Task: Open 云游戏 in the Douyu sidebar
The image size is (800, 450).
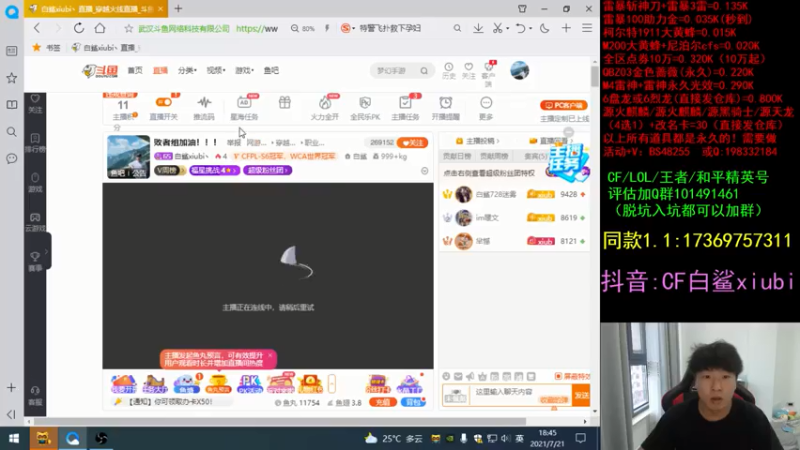Action: [35, 222]
